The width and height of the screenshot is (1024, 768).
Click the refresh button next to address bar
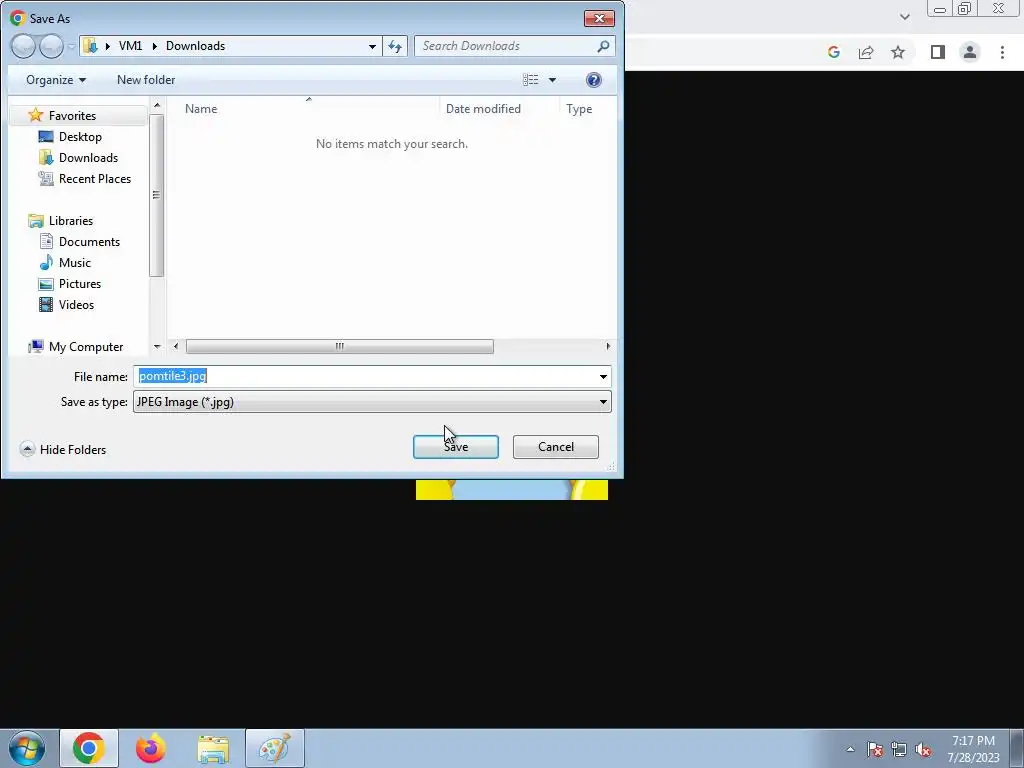tap(395, 46)
